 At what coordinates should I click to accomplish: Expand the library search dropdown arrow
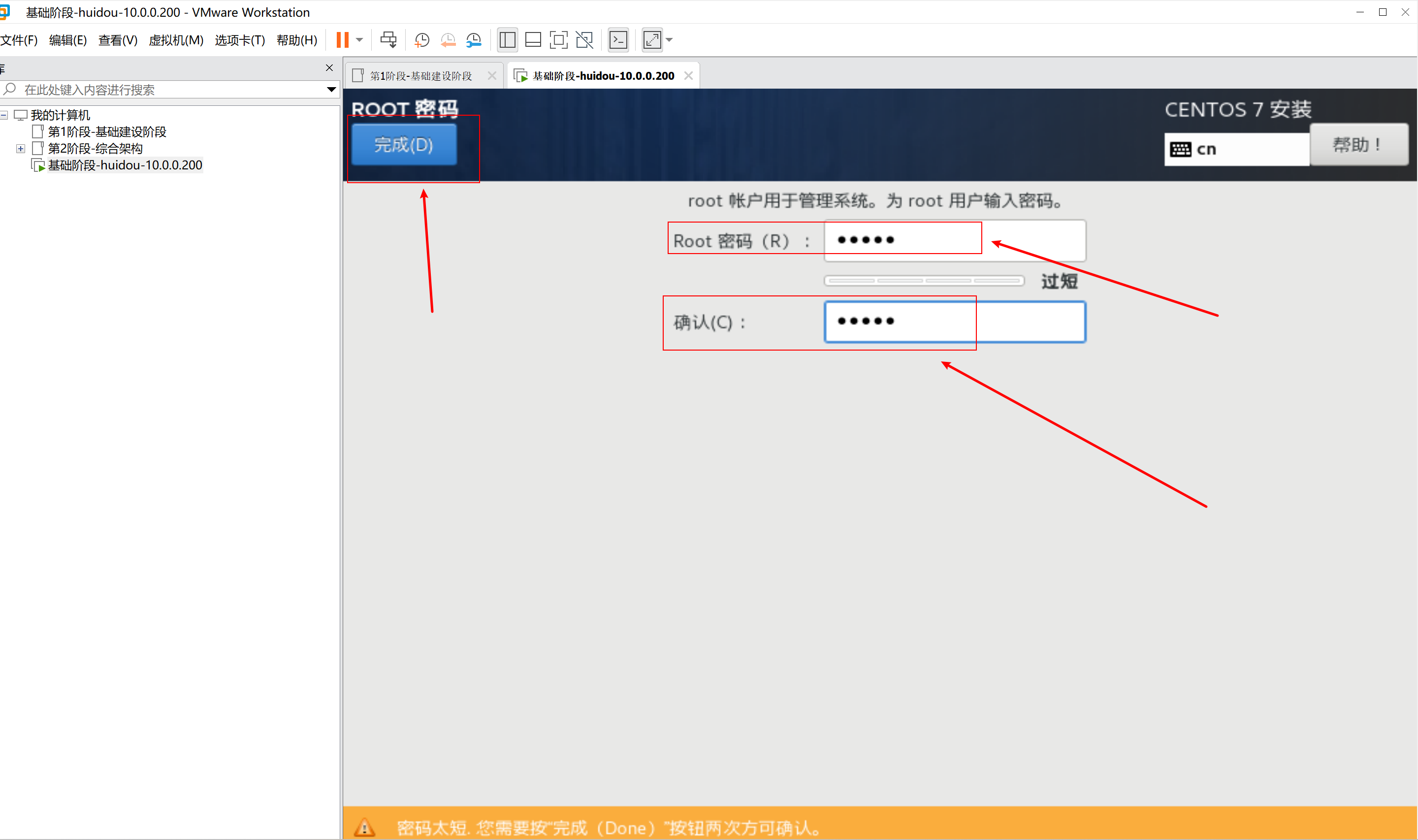(x=331, y=90)
